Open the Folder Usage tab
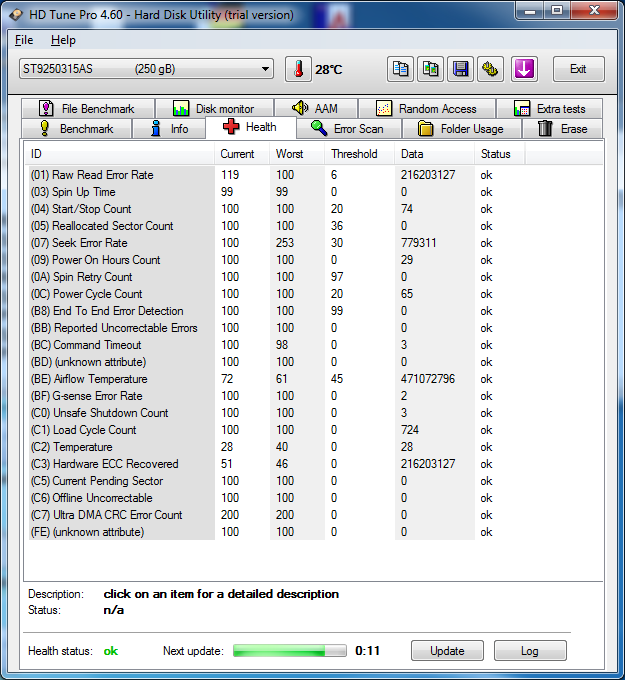The height and width of the screenshot is (680, 625). [x=461, y=129]
